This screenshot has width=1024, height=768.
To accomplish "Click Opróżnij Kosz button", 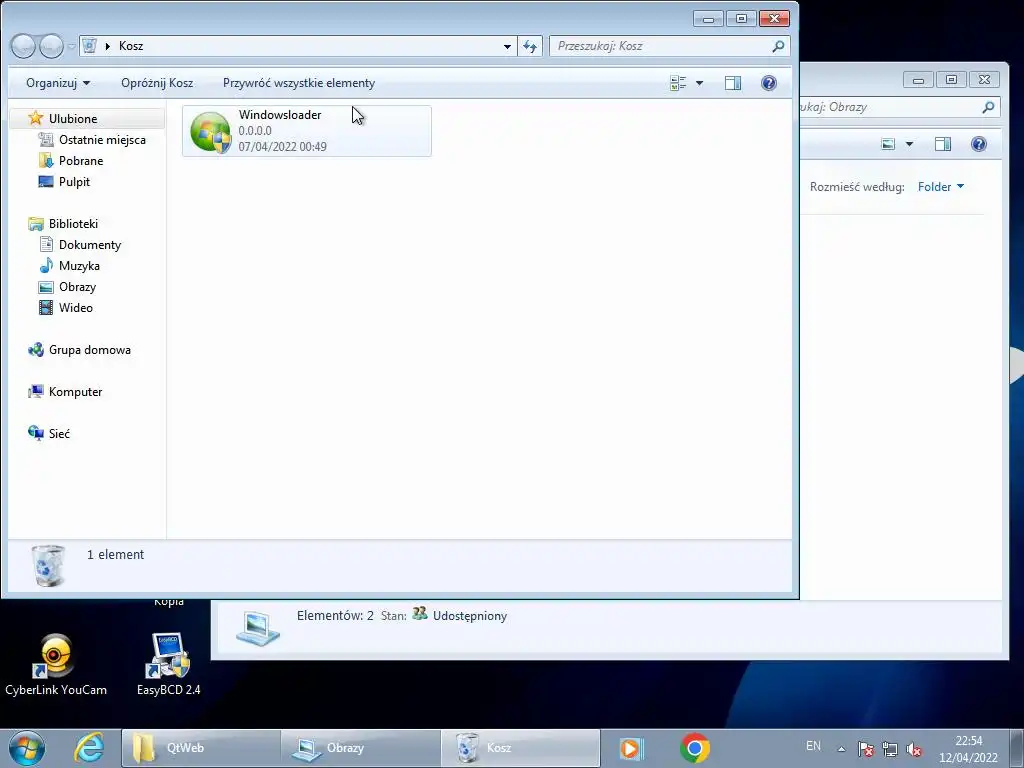I will point(157,83).
